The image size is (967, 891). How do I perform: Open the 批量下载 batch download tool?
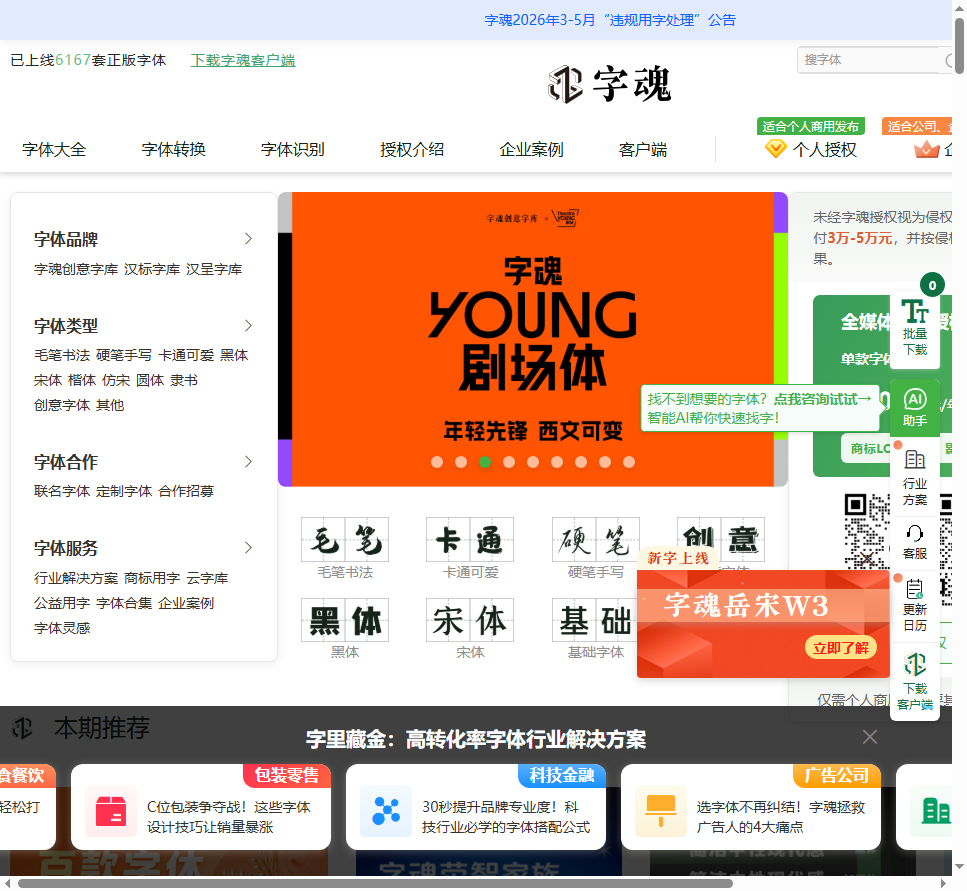(x=915, y=328)
